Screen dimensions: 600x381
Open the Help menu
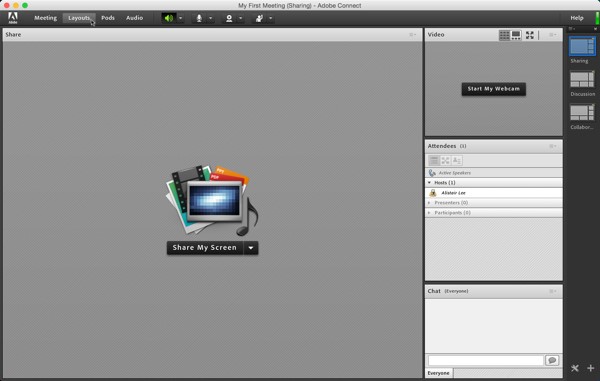point(577,18)
